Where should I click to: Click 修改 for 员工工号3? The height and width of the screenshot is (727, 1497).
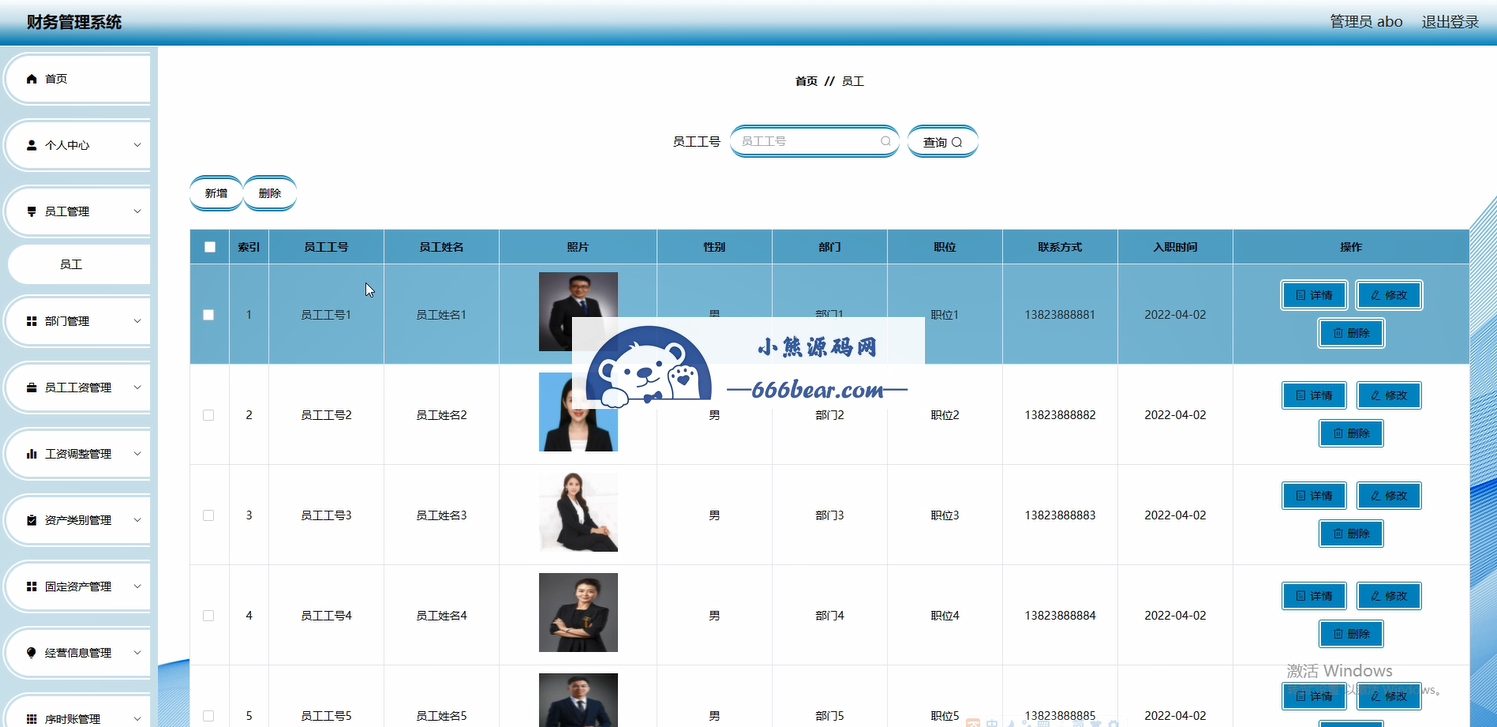(1389, 495)
